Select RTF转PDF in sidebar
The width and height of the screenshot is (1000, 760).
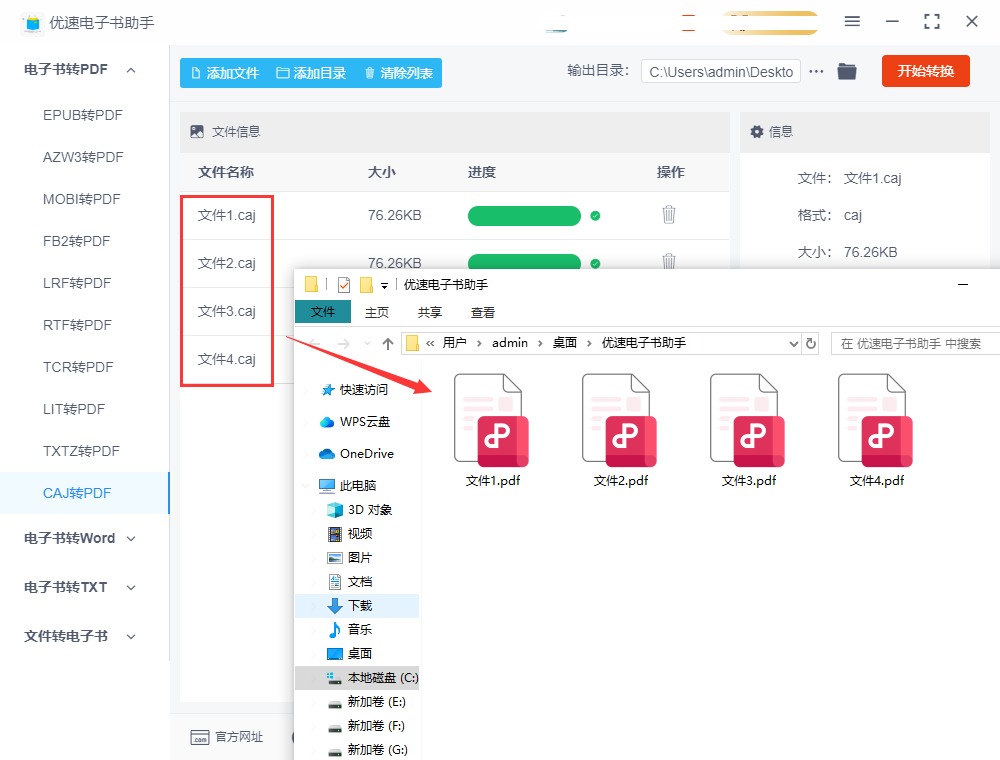pyautogui.click(x=77, y=325)
